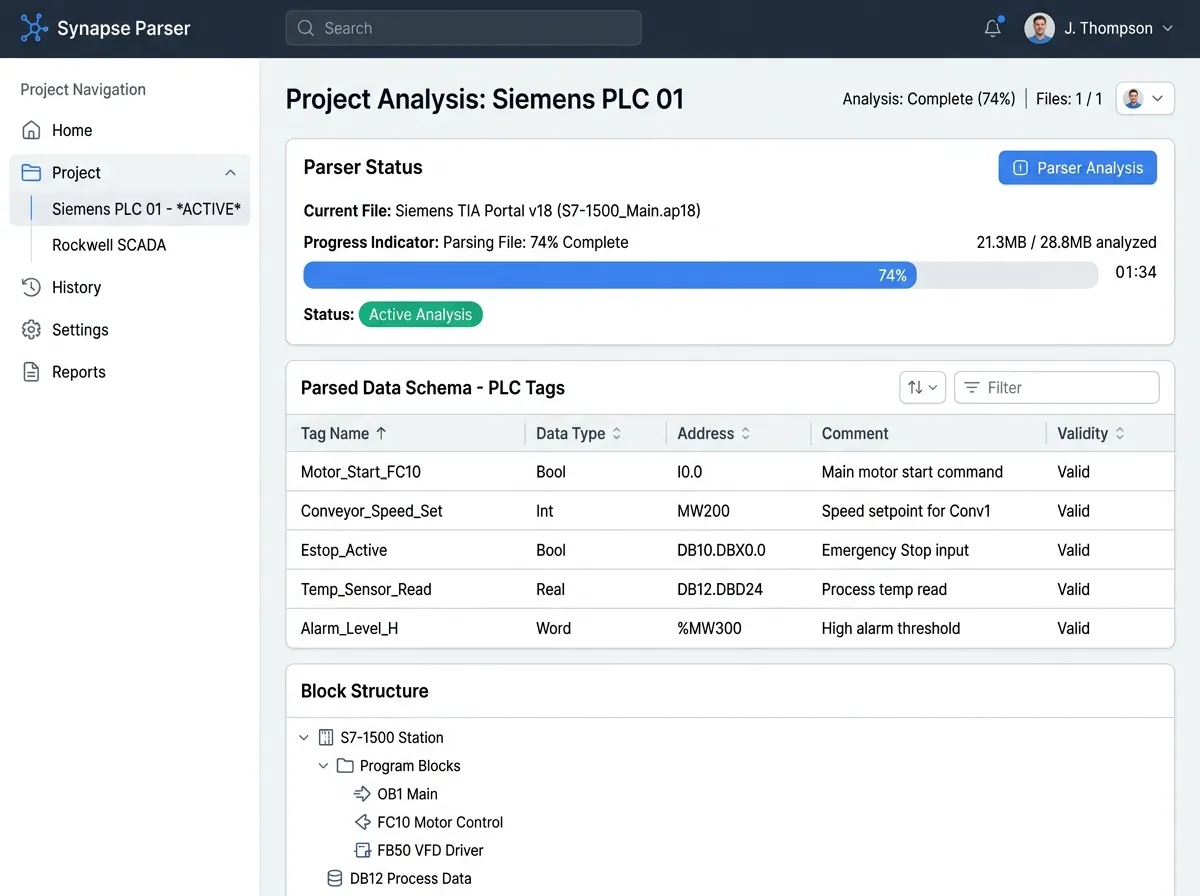Click '21.3MB / 28.8MB analyzed' text
The height and width of the screenshot is (896, 1200).
1066,242
